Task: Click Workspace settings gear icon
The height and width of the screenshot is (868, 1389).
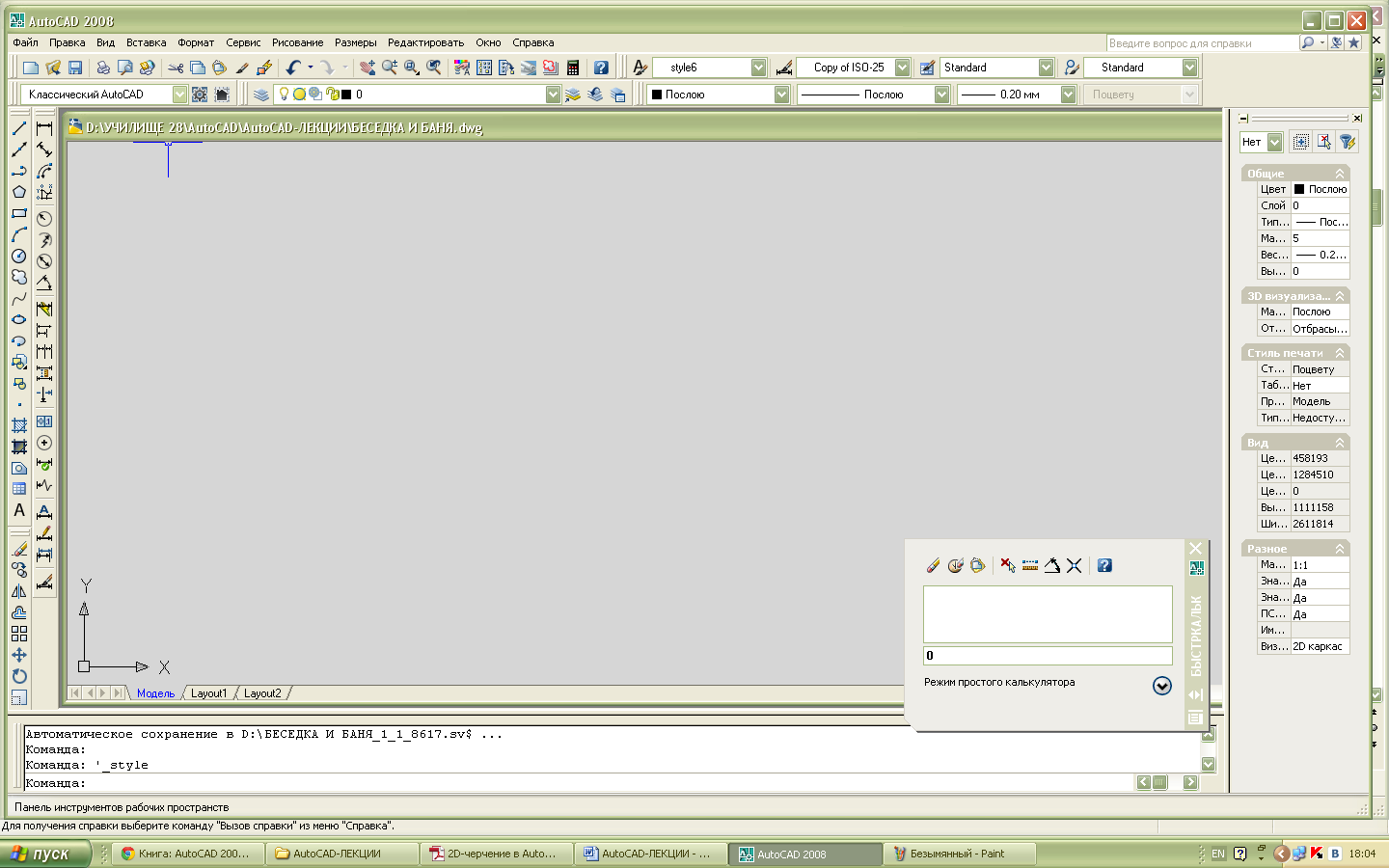Action: click(x=200, y=95)
